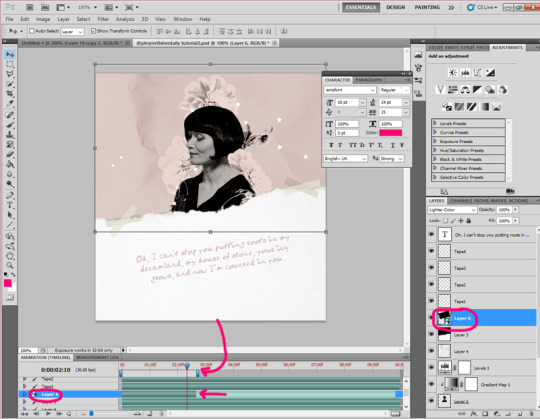This screenshot has width=540, height=419.
Task: Play the animation timeline
Action: (x=48, y=413)
